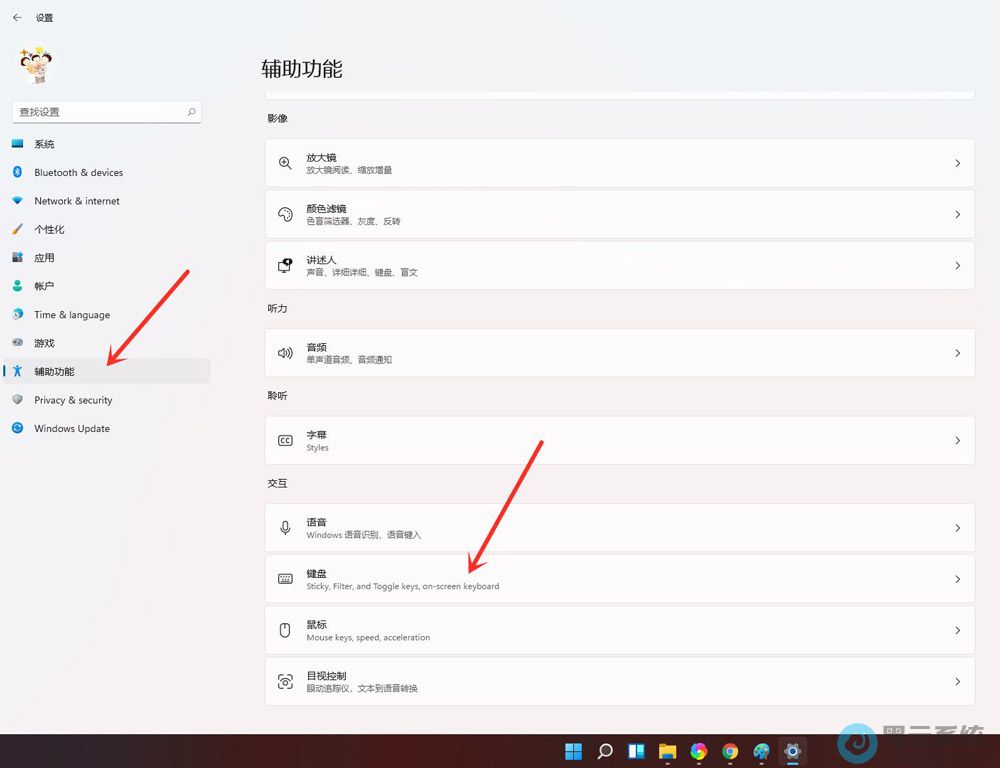Switch to Windows Update page
Image resolution: width=1000 pixels, height=768 pixels.
72,429
